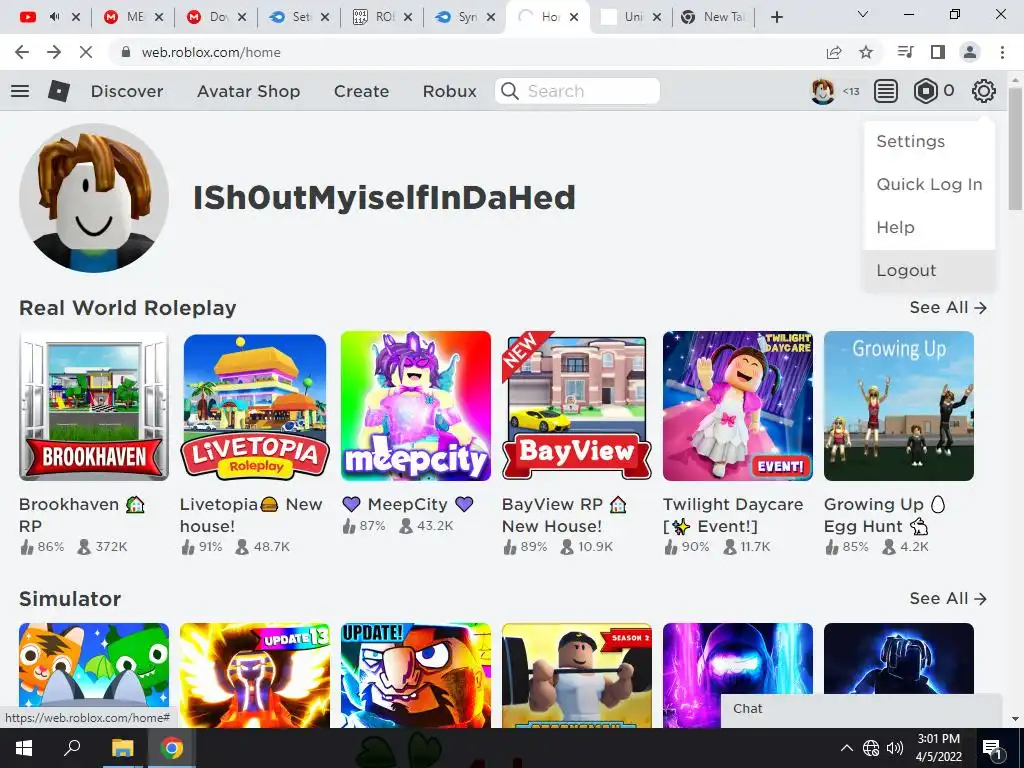1024x768 pixels.
Task: View site security lock icon
Action: pos(126,52)
